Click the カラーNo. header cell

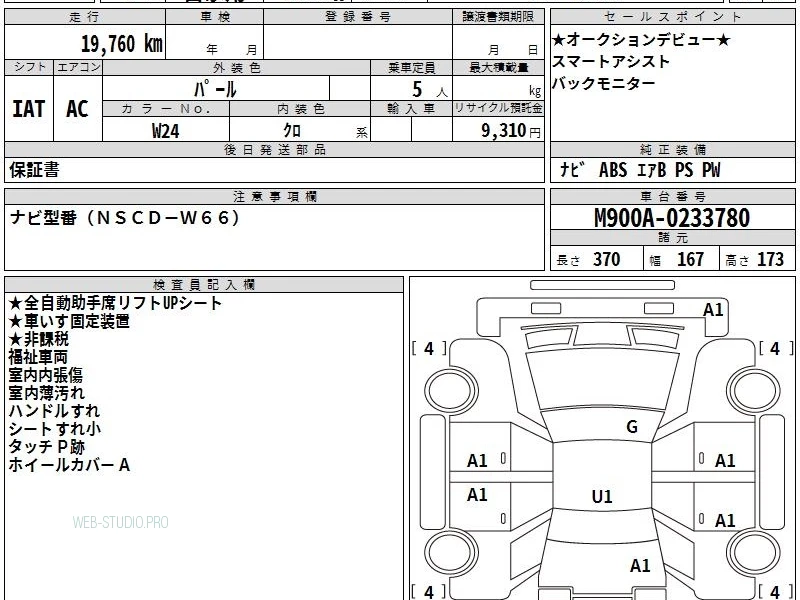coord(166,108)
